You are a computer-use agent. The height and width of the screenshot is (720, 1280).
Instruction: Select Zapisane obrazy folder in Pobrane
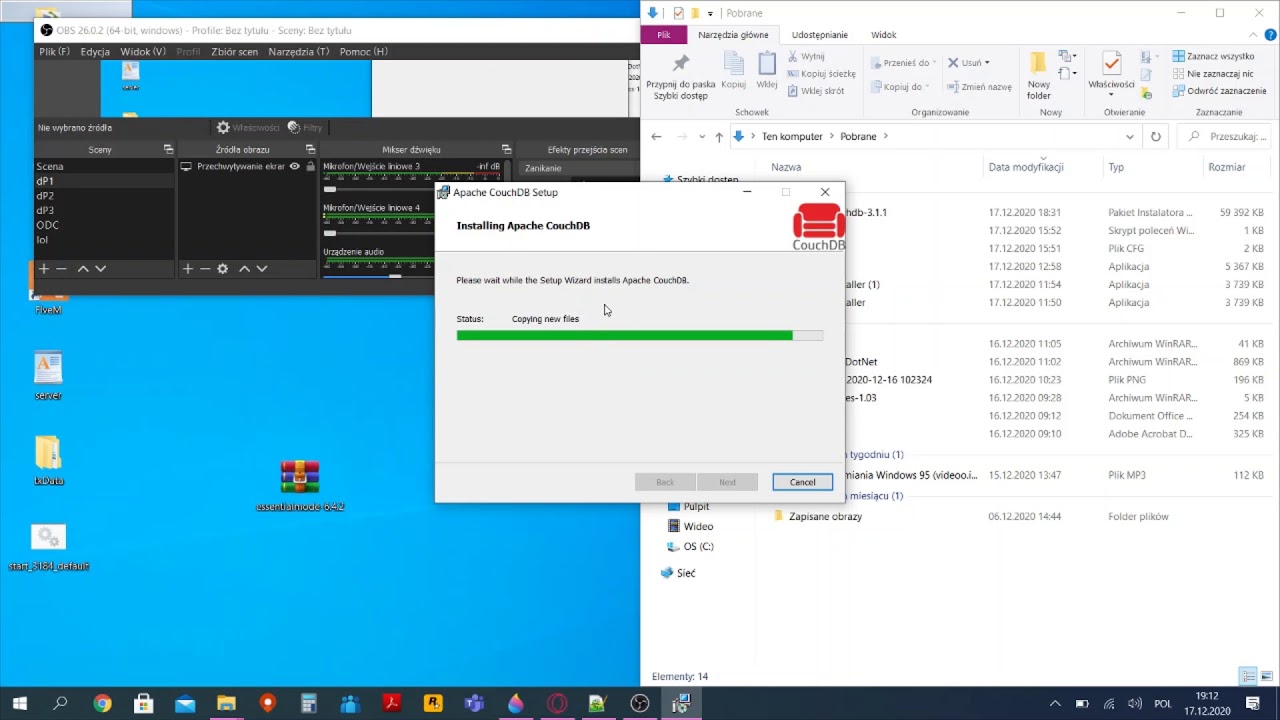click(825, 517)
